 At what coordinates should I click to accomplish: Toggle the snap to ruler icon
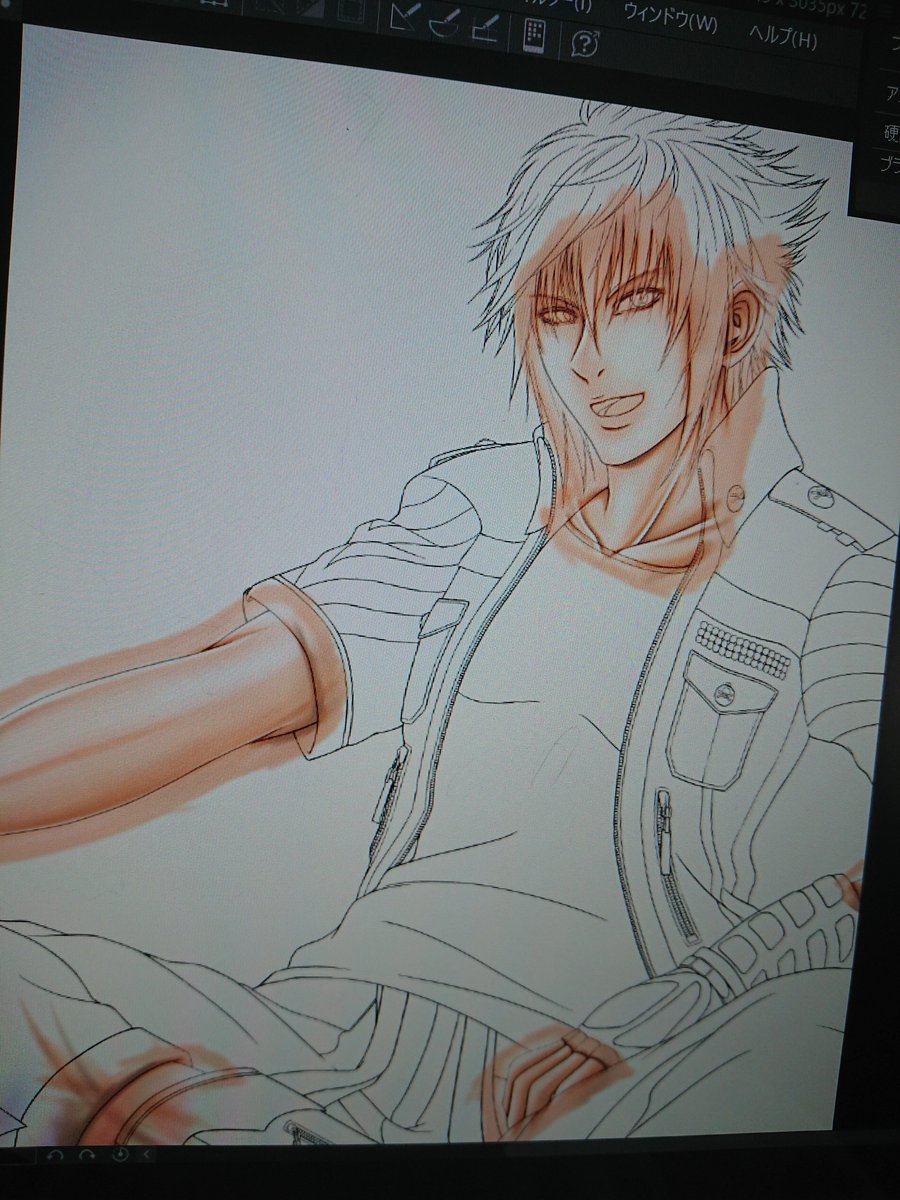point(404,16)
